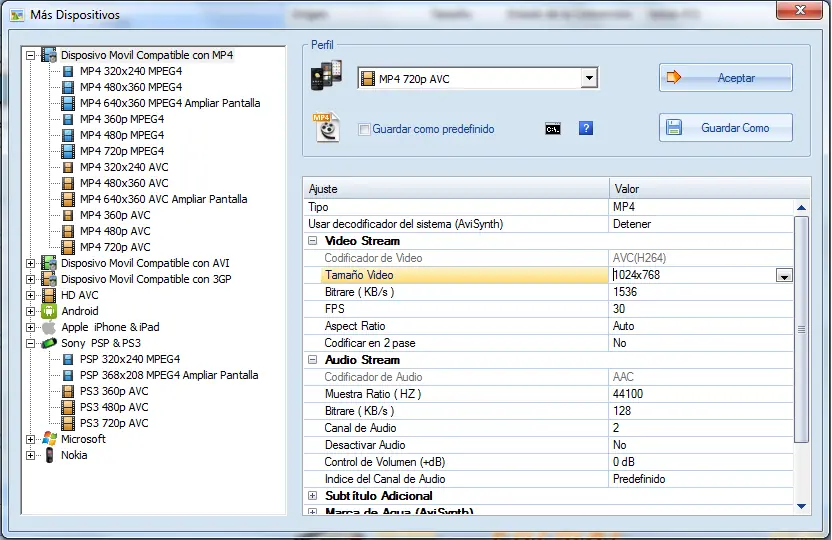Image resolution: width=832 pixels, height=540 pixels.
Task: Click the Apple logo icon
Action: [x=49, y=327]
